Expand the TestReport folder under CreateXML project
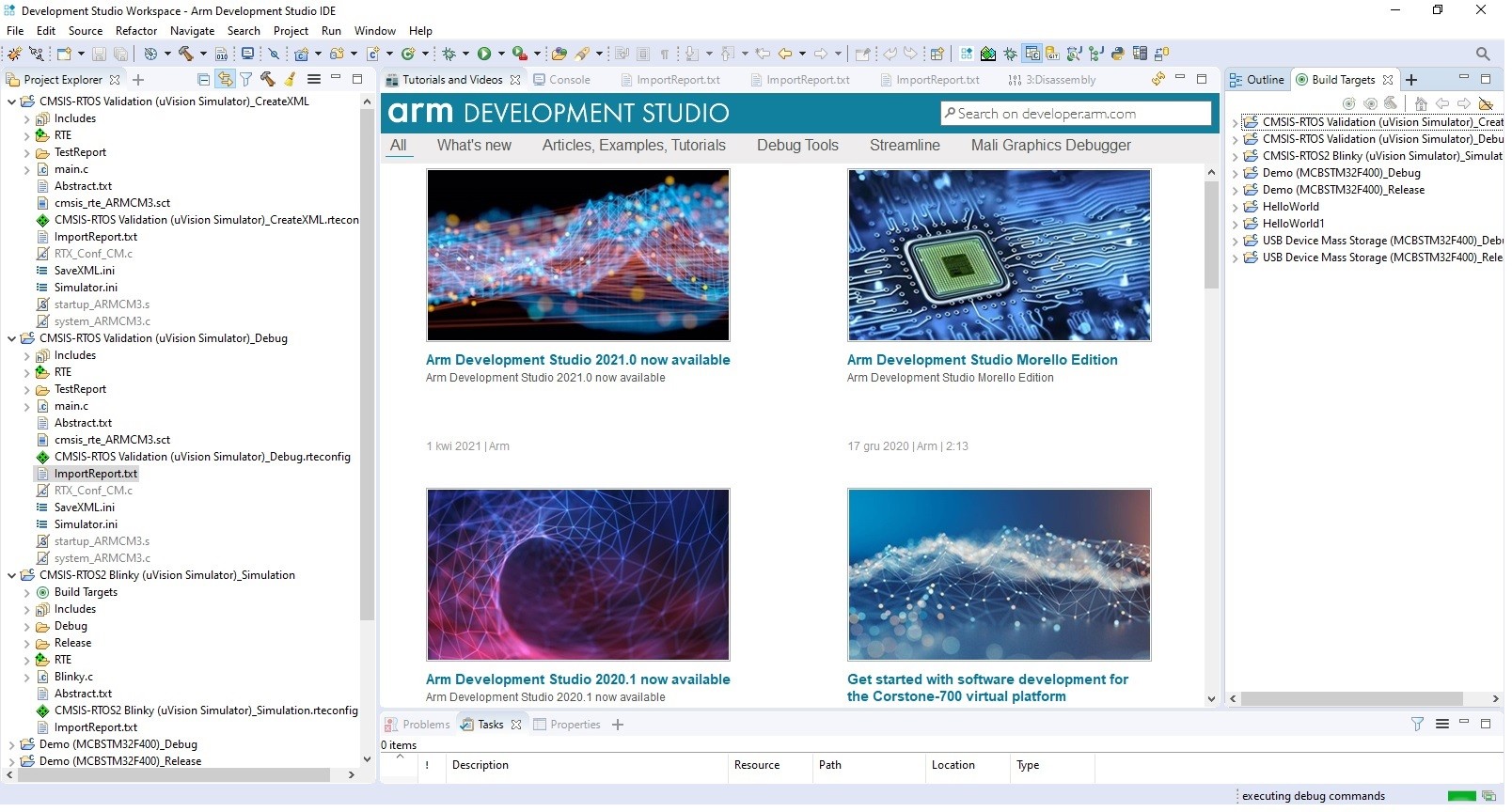This screenshot has width=1512, height=812. (27, 152)
